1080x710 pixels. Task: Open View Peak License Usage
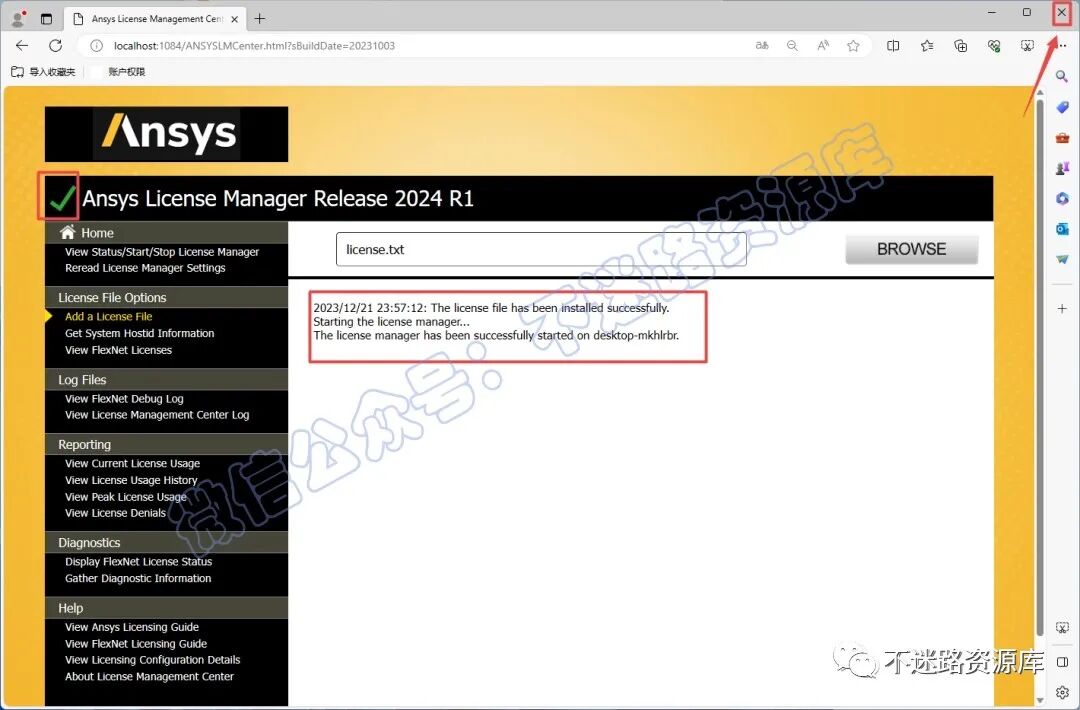tap(125, 497)
